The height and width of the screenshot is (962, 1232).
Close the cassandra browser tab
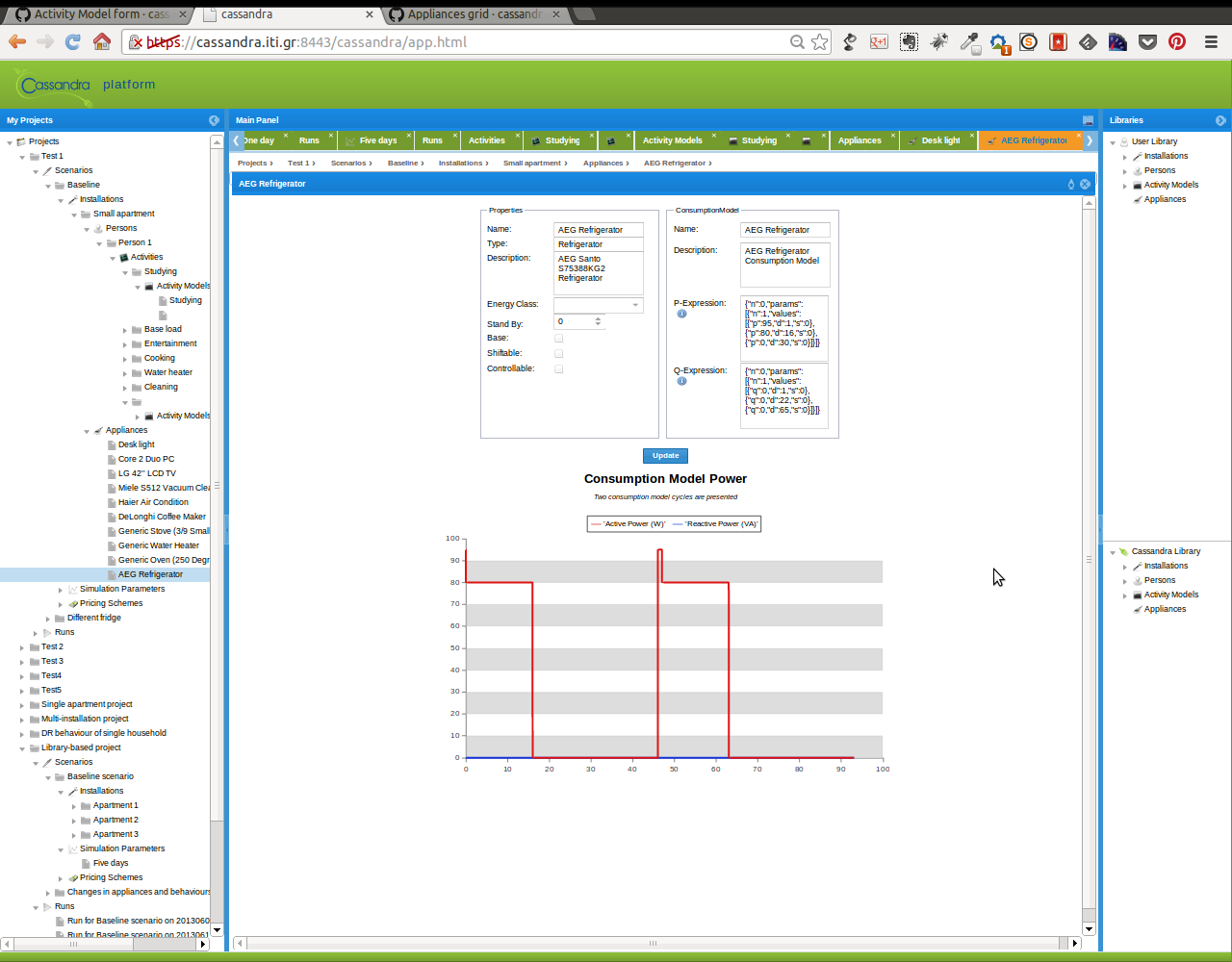tap(371, 14)
